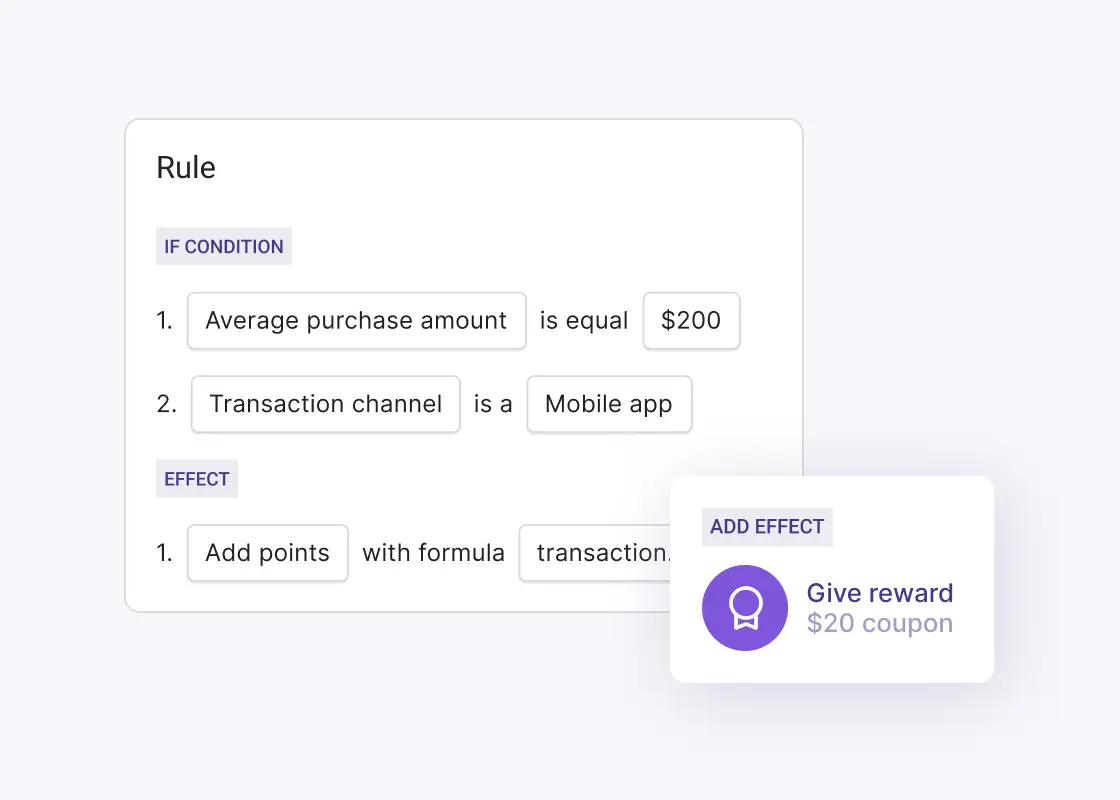Click the $20 coupon text
The image size is (1120, 800).
coord(879,623)
